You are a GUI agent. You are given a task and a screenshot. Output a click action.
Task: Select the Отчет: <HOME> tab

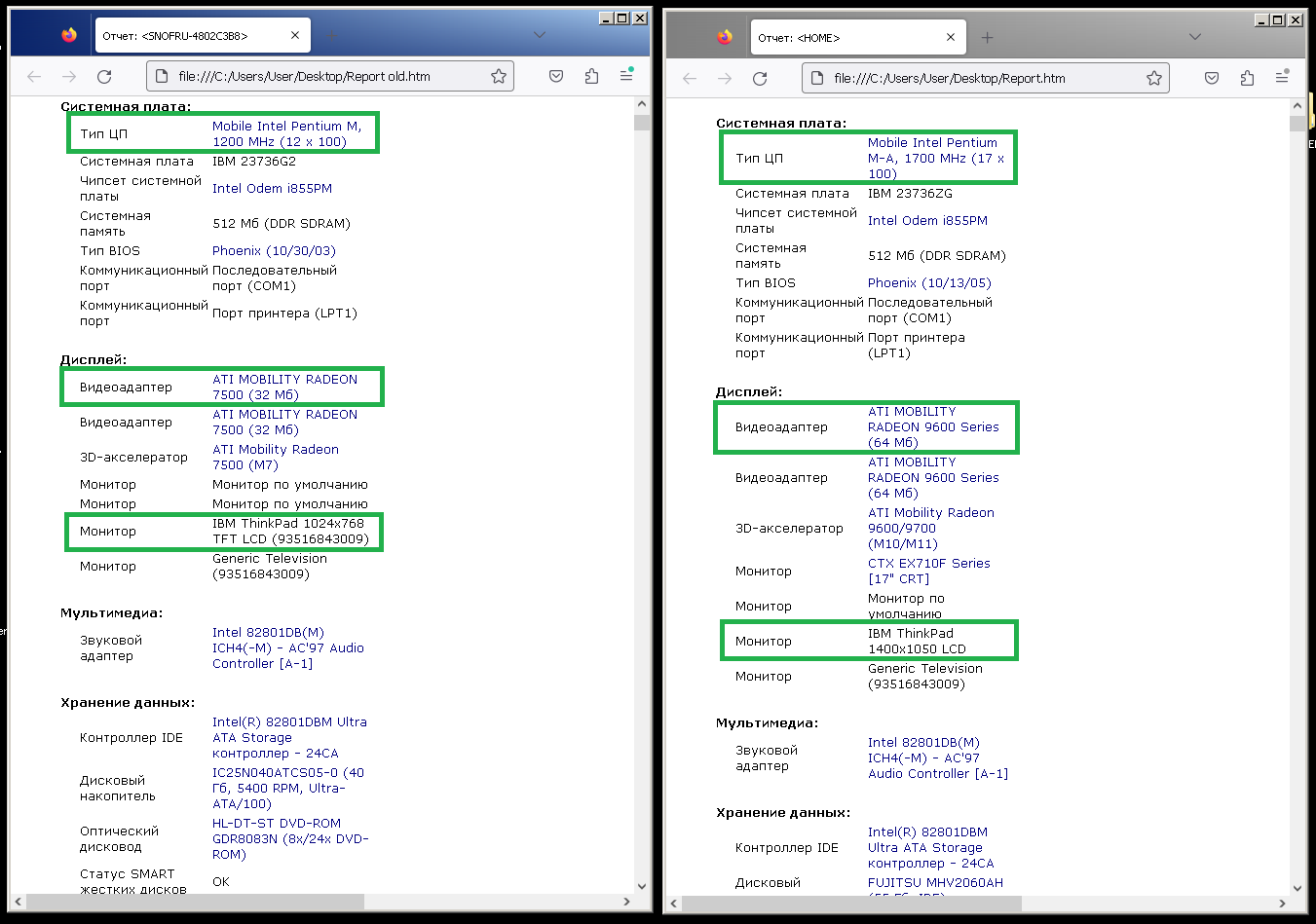pyautogui.click(x=857, y=38)
